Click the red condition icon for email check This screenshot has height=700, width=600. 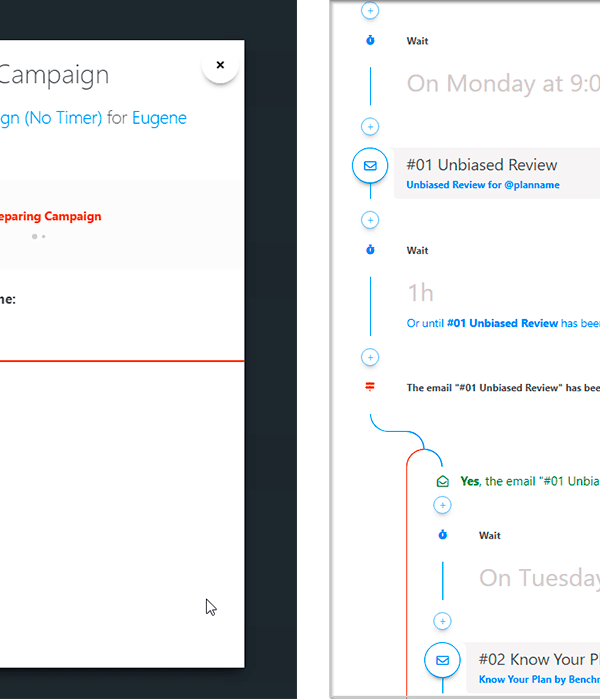(x=370, y=387)
